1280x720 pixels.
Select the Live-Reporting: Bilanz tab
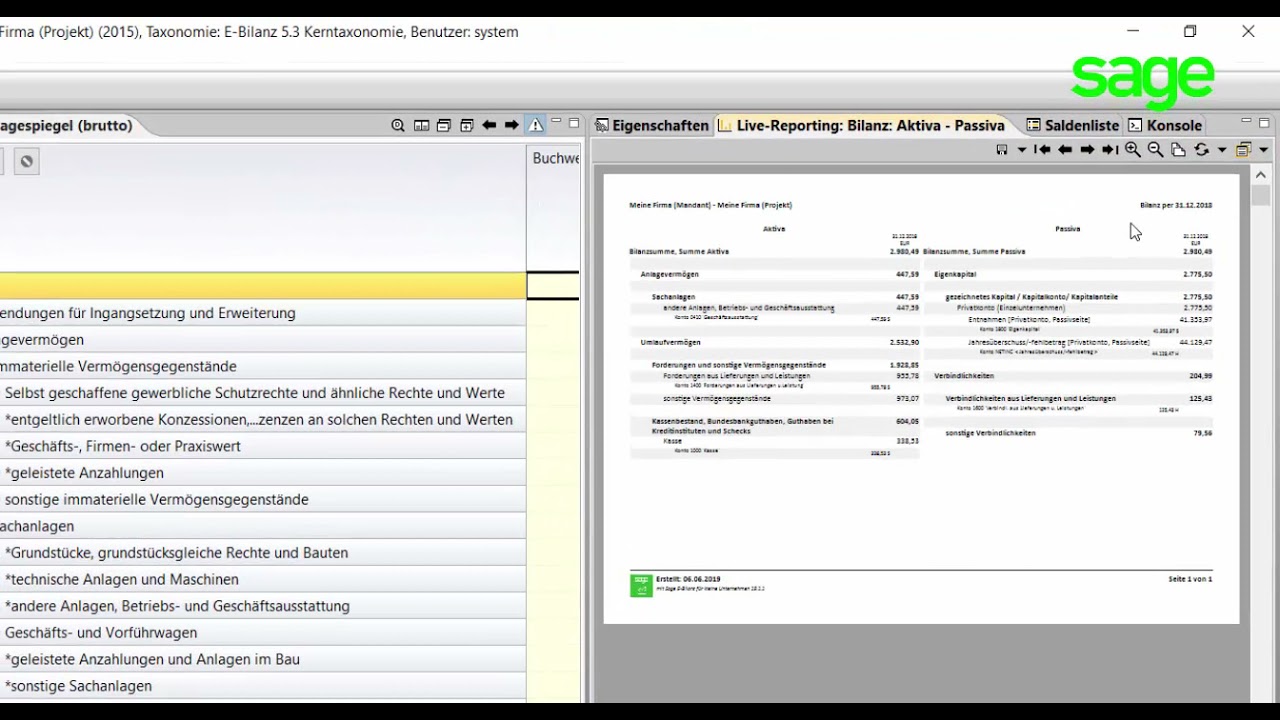[x=861, y=125]
